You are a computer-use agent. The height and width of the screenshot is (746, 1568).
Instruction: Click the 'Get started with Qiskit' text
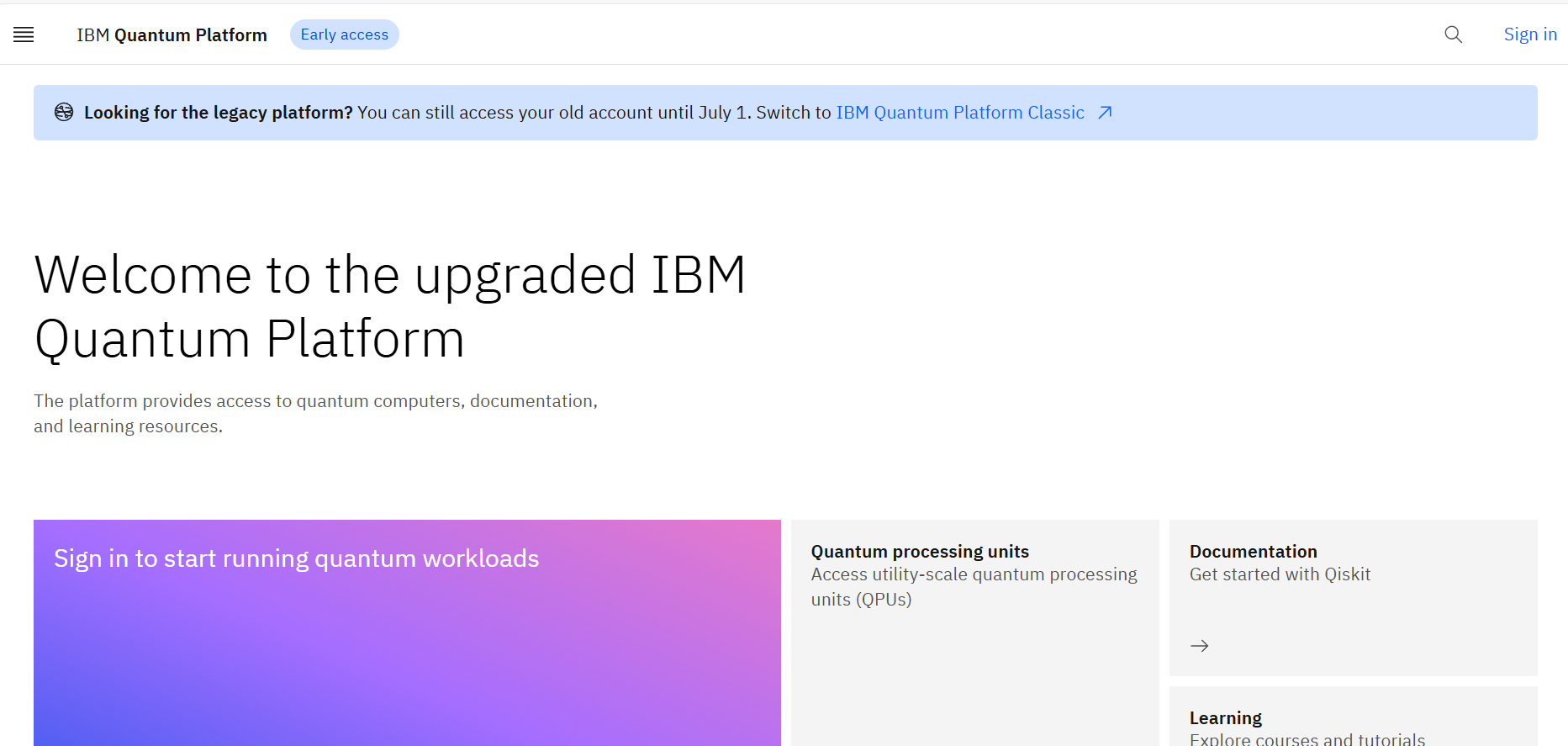pyautogui.click(x=1280, y=574)
